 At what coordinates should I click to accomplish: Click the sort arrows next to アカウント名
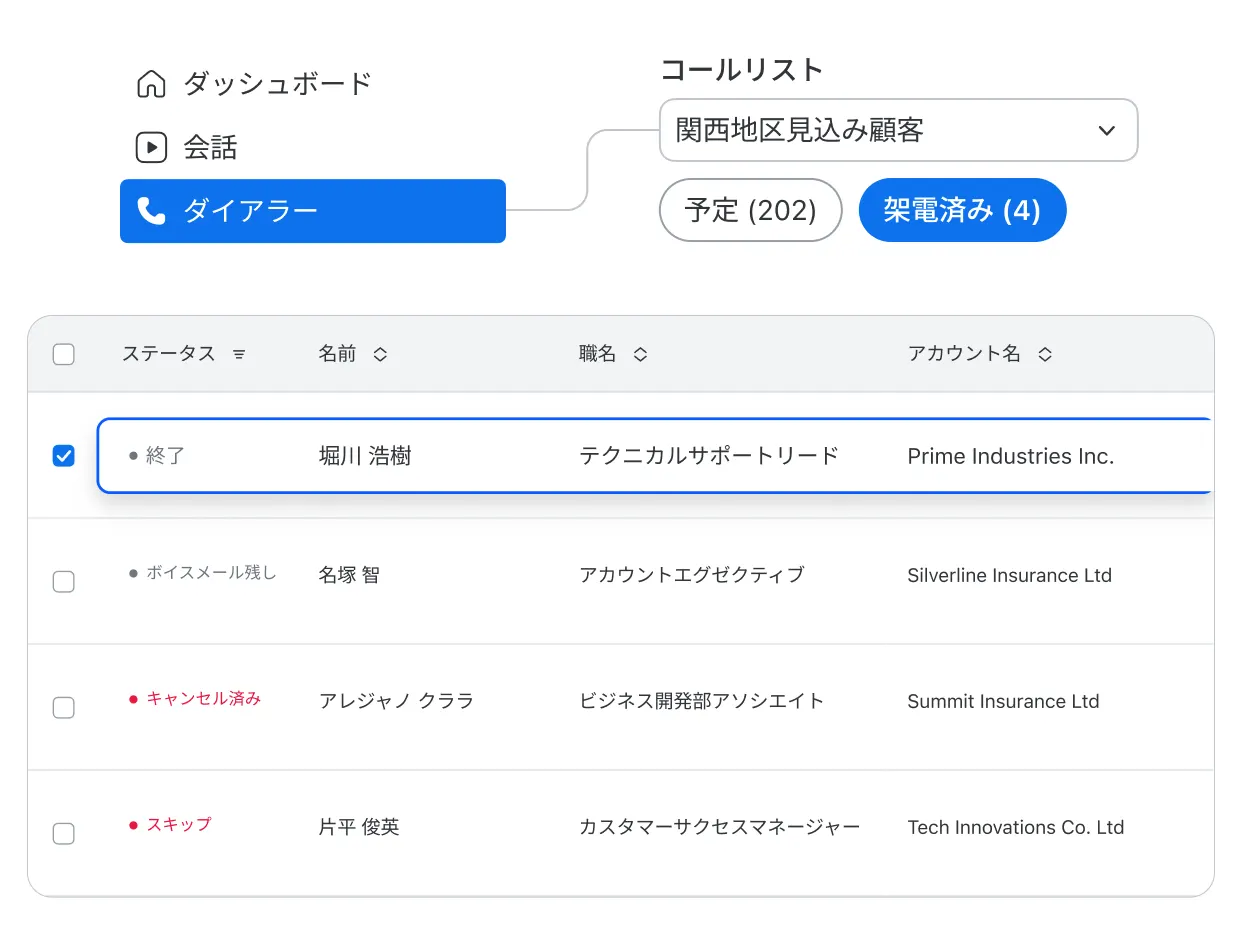click(1044, 353)
